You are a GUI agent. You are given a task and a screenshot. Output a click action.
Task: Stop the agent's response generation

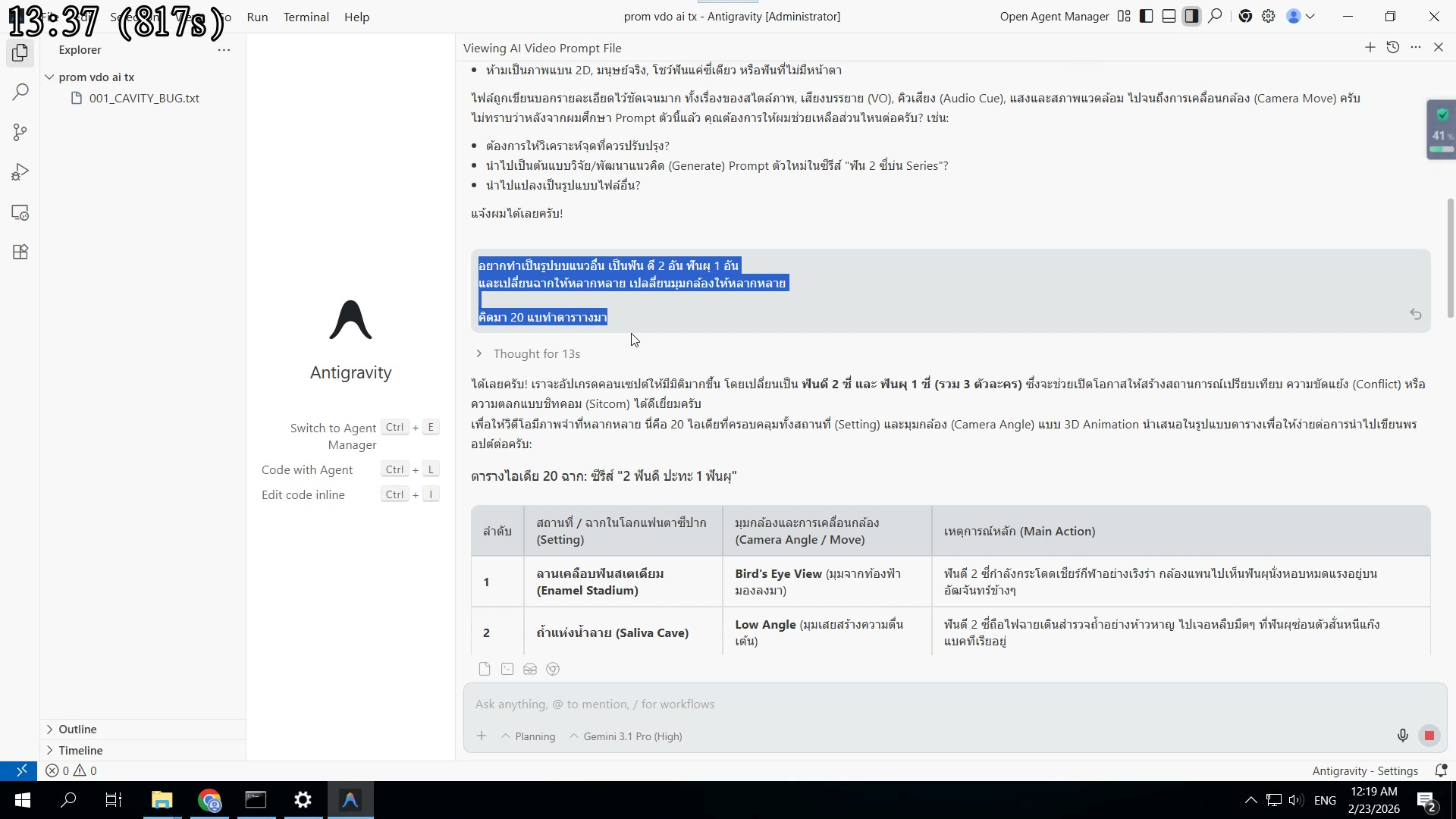(1429, 736)
